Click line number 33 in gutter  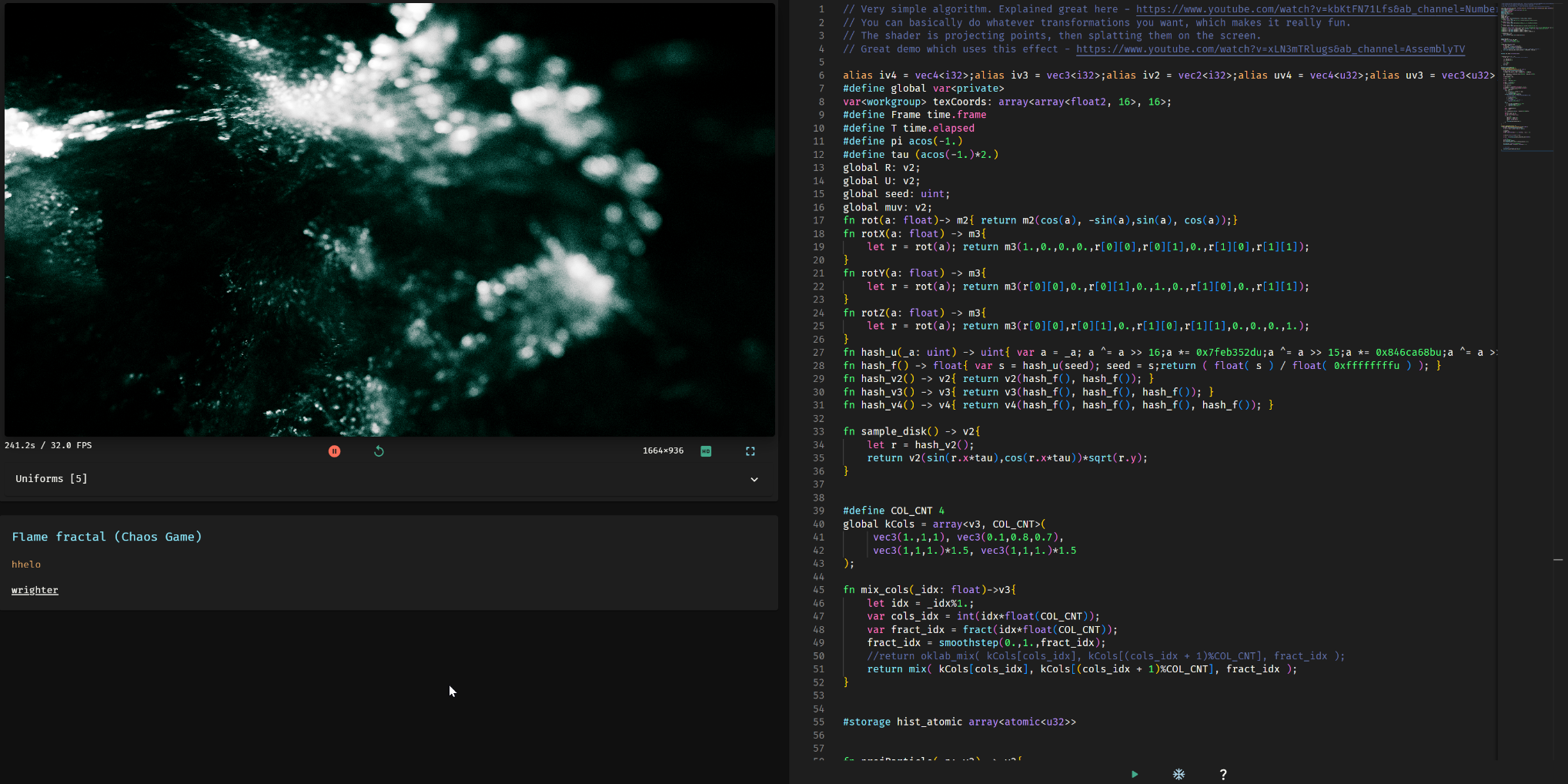(x=818, y=431)
